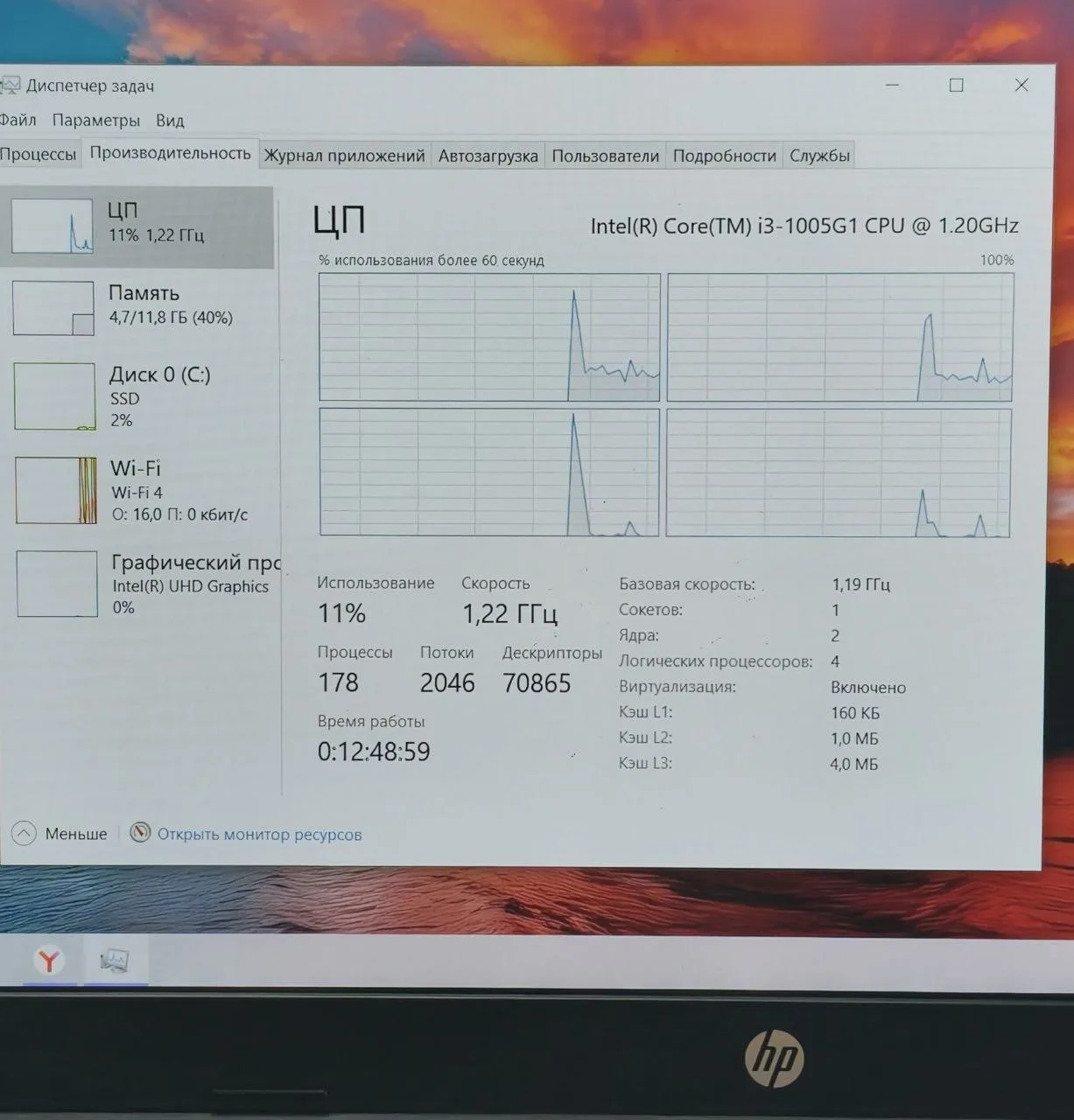Click the Intel(R) Core(TM) i3-1005G1 CPU name

coord(804,226)
